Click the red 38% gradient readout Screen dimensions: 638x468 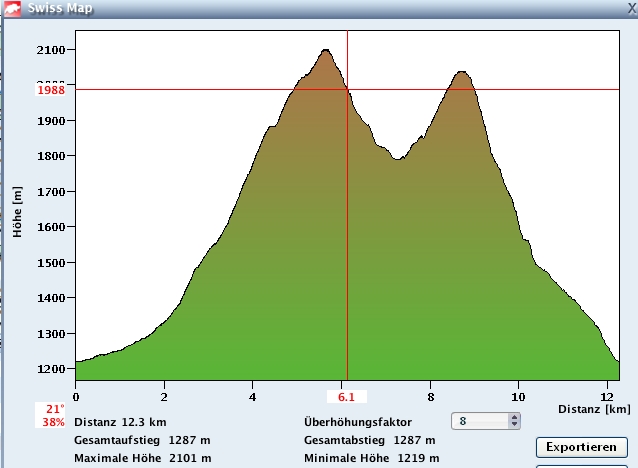click(x=54, y=422)
